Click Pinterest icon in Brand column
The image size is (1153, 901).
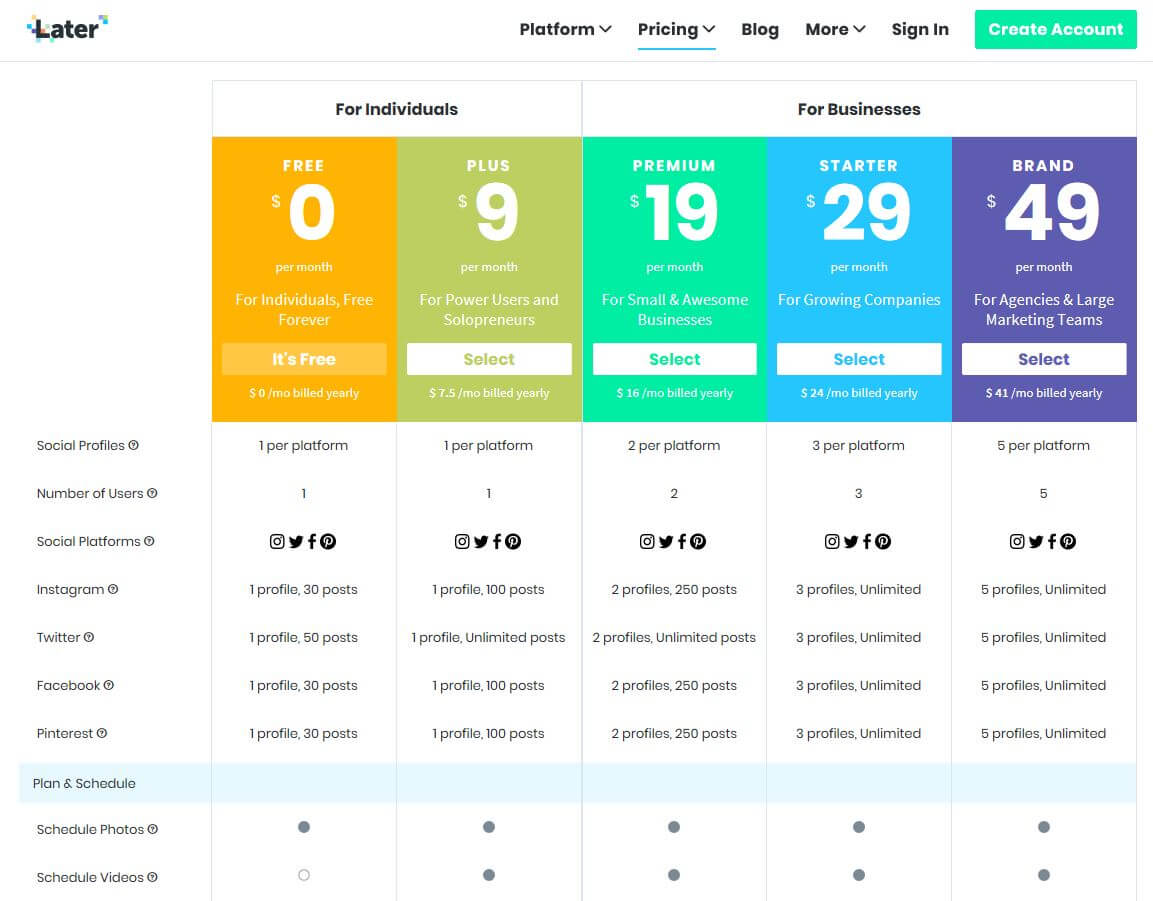(1068, 541)
